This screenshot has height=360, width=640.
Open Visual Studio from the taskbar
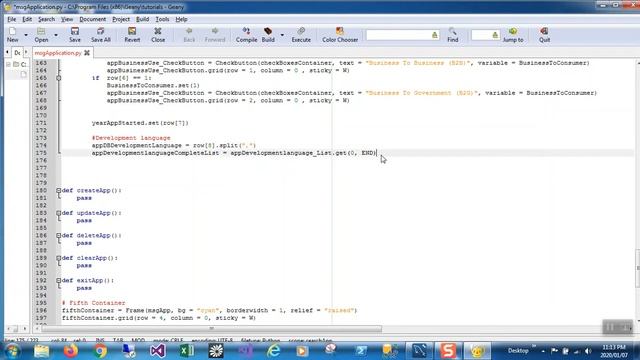[x=158, y=351]
